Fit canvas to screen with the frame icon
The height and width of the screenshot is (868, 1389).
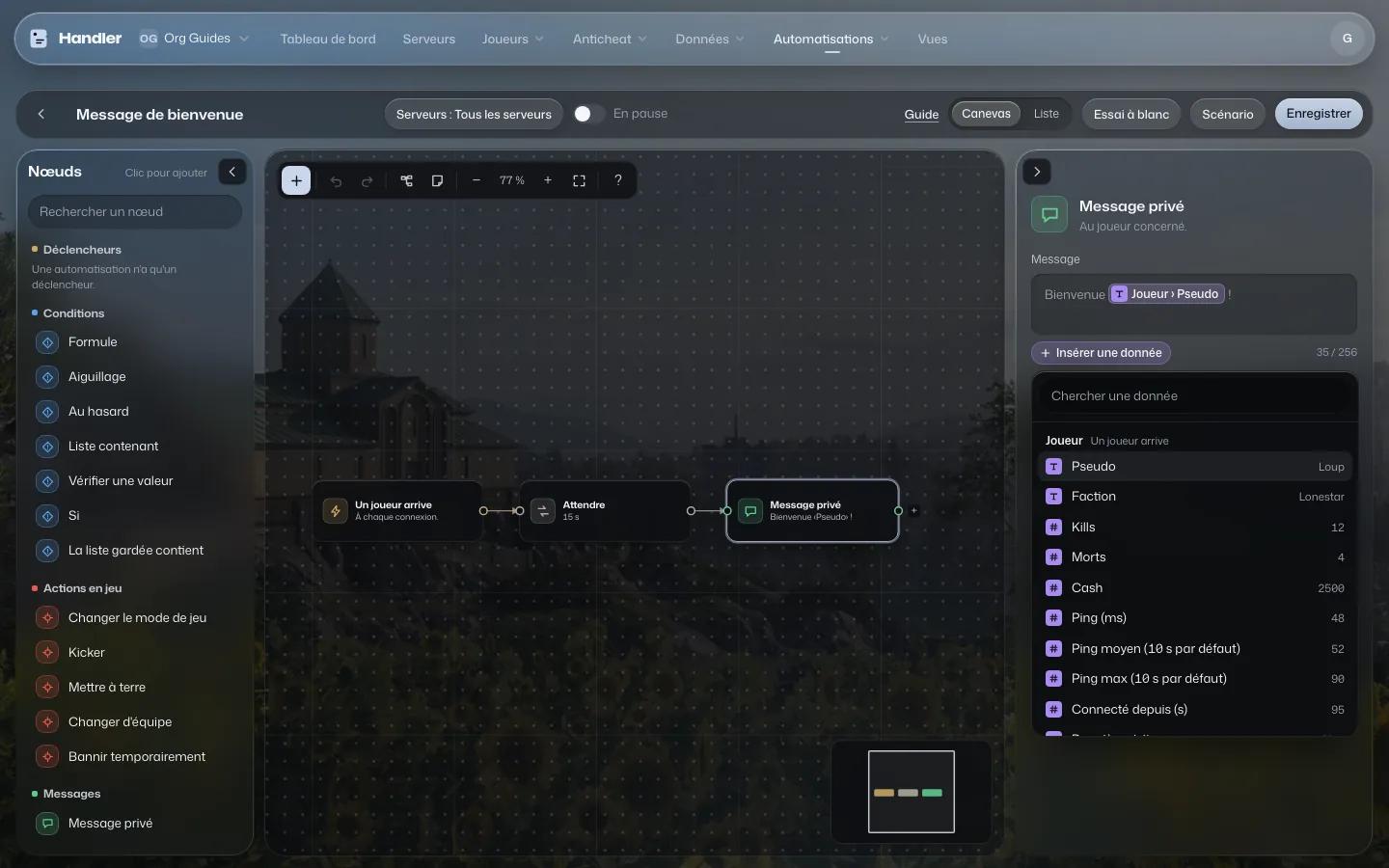pyautogui.click(x=579, y=180)
